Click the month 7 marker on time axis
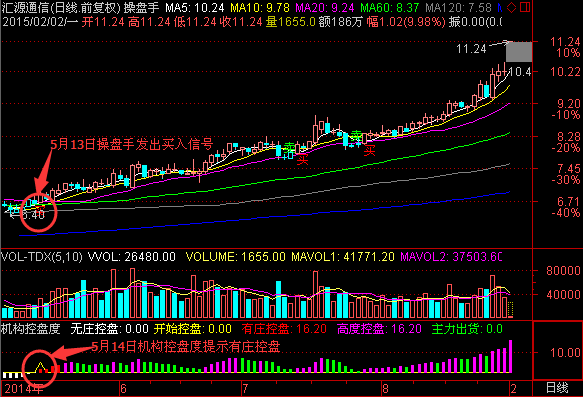Image resolution: width=583 pixels, height=397 pixels. [x=245, y=389]
